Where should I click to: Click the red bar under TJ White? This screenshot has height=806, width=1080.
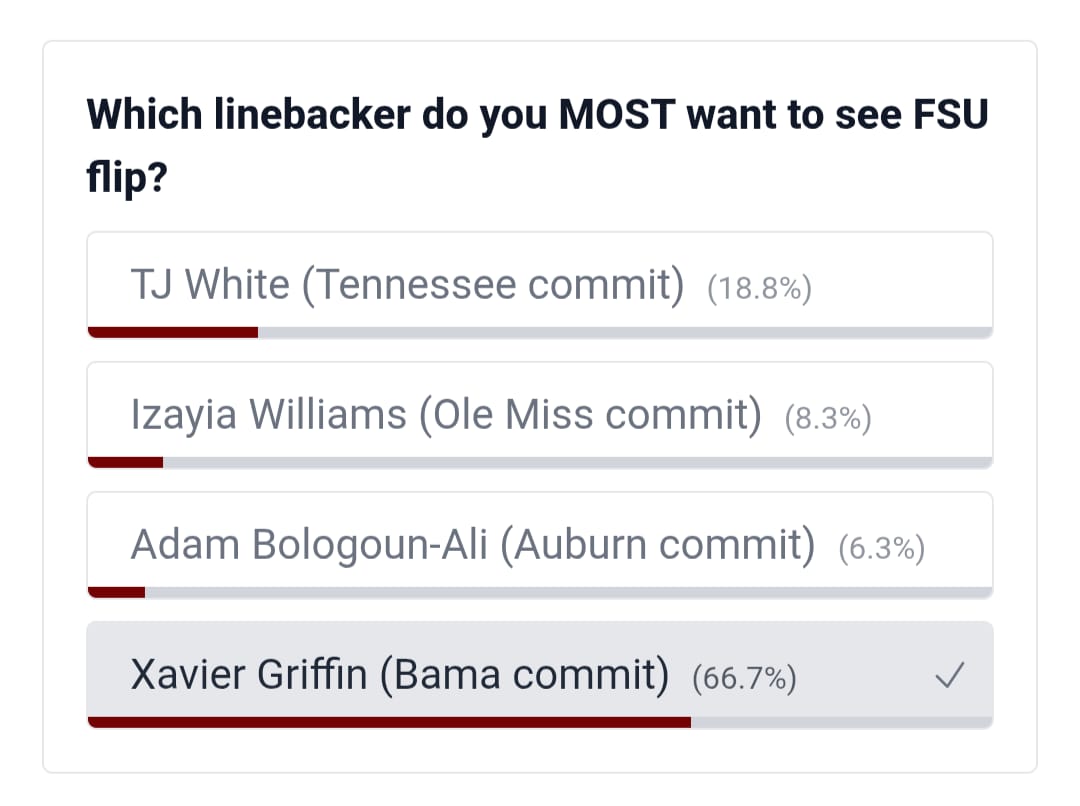(173, 332)
